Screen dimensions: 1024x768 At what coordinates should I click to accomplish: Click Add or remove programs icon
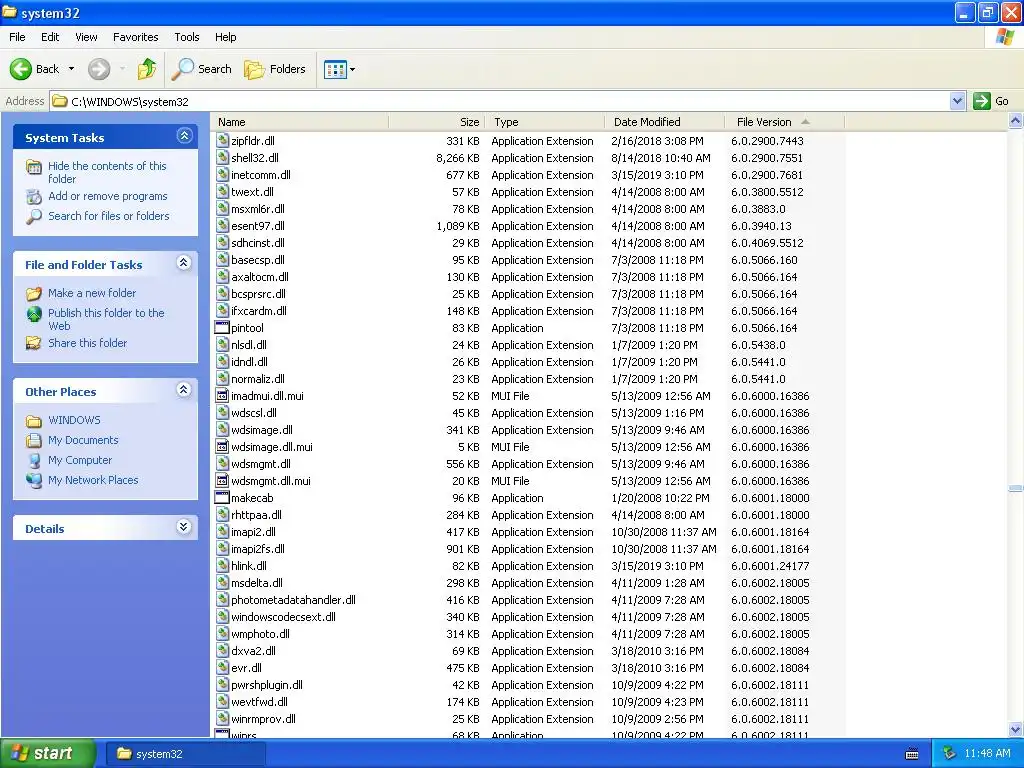[x=34, y=196]
